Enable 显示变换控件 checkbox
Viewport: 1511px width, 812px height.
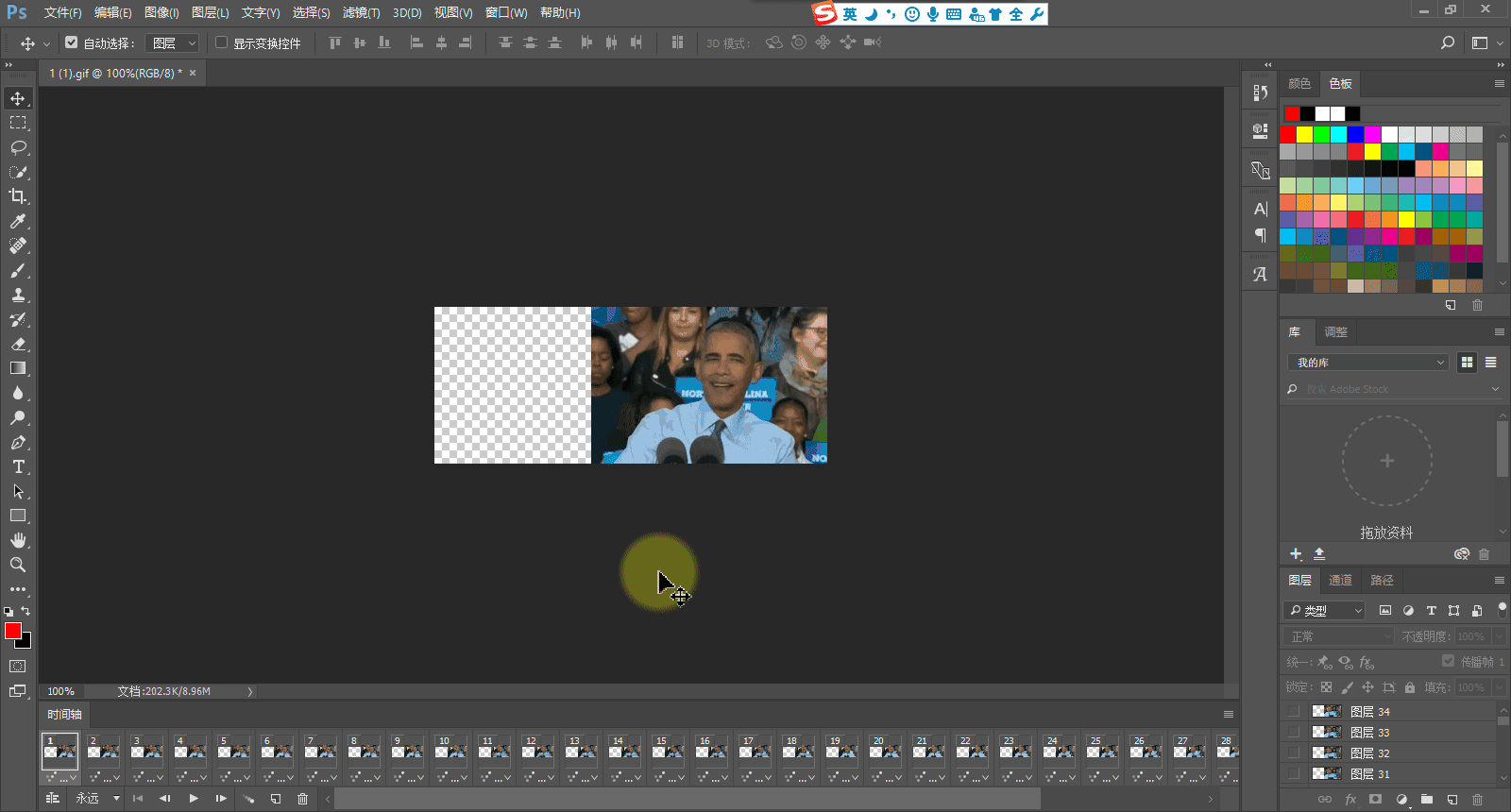222,42
